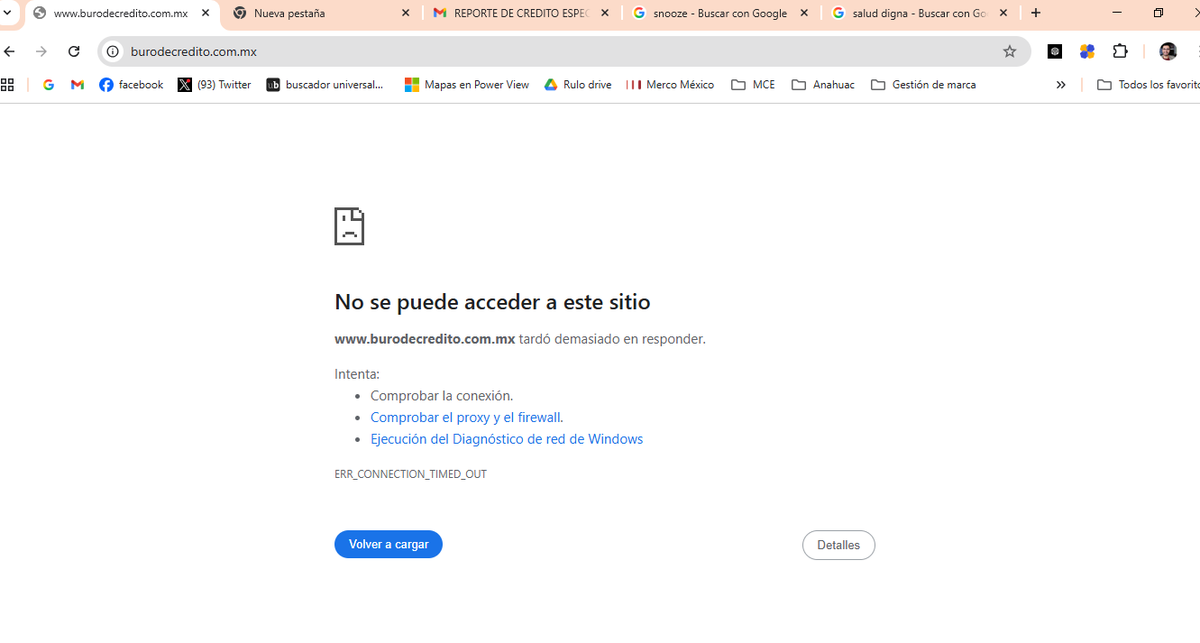Close the salud digna tab

click(x=1004, y=13)
